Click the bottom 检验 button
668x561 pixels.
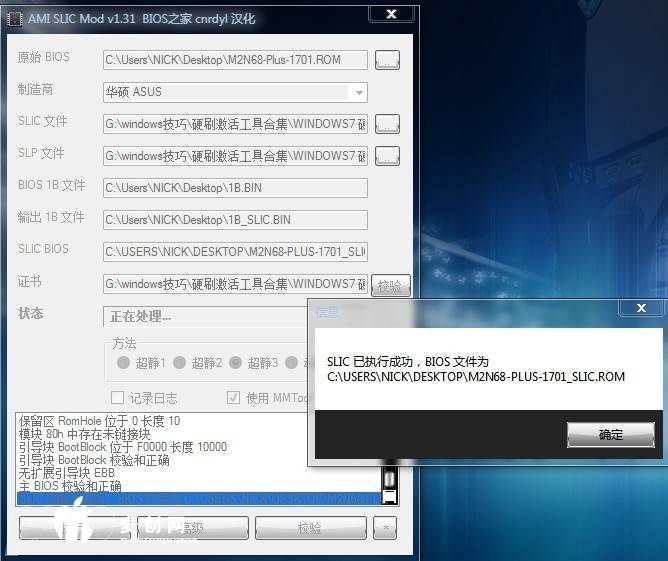click(x=309, y=527)
